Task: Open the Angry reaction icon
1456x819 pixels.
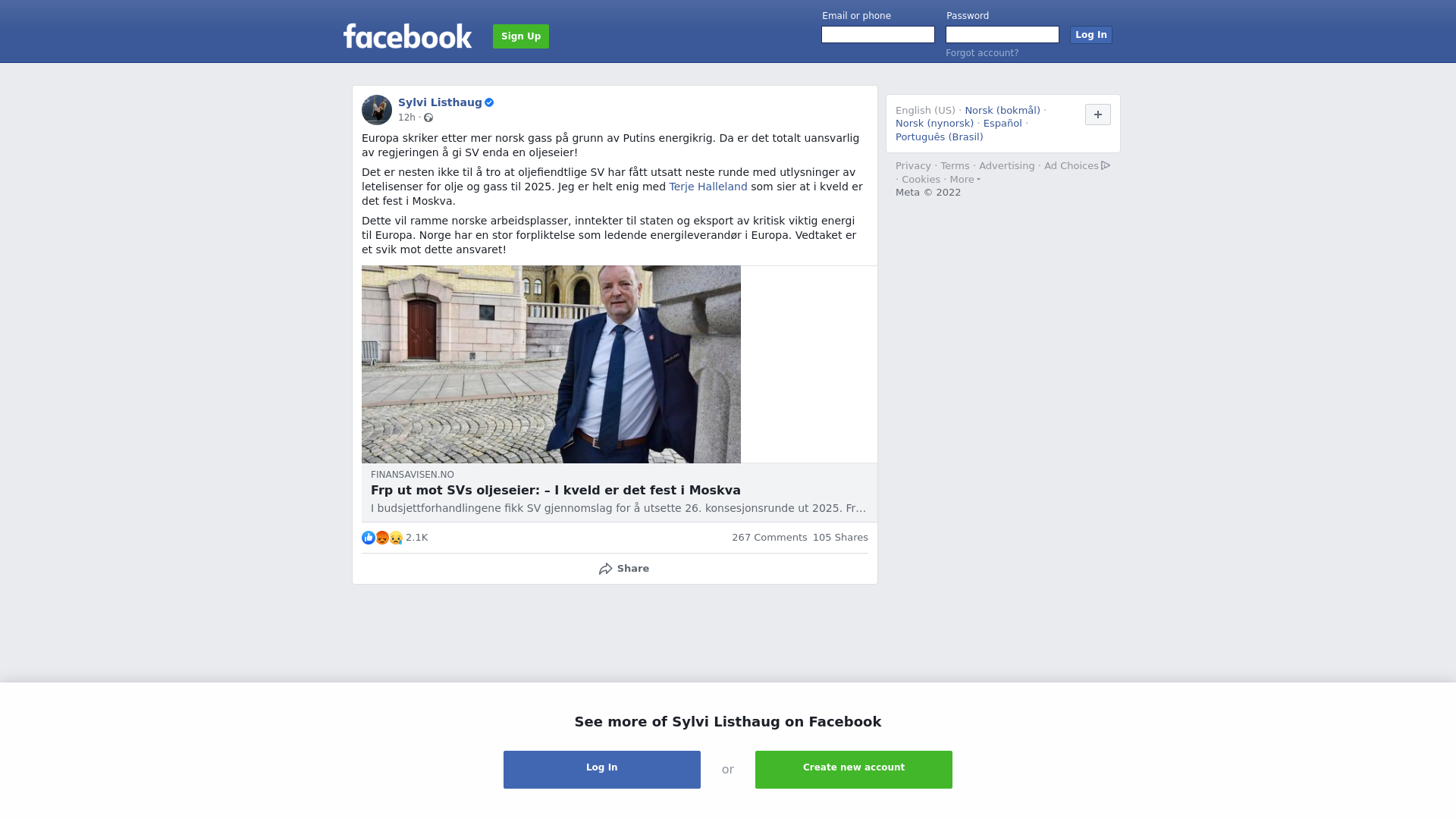Action: coord(382,538)
